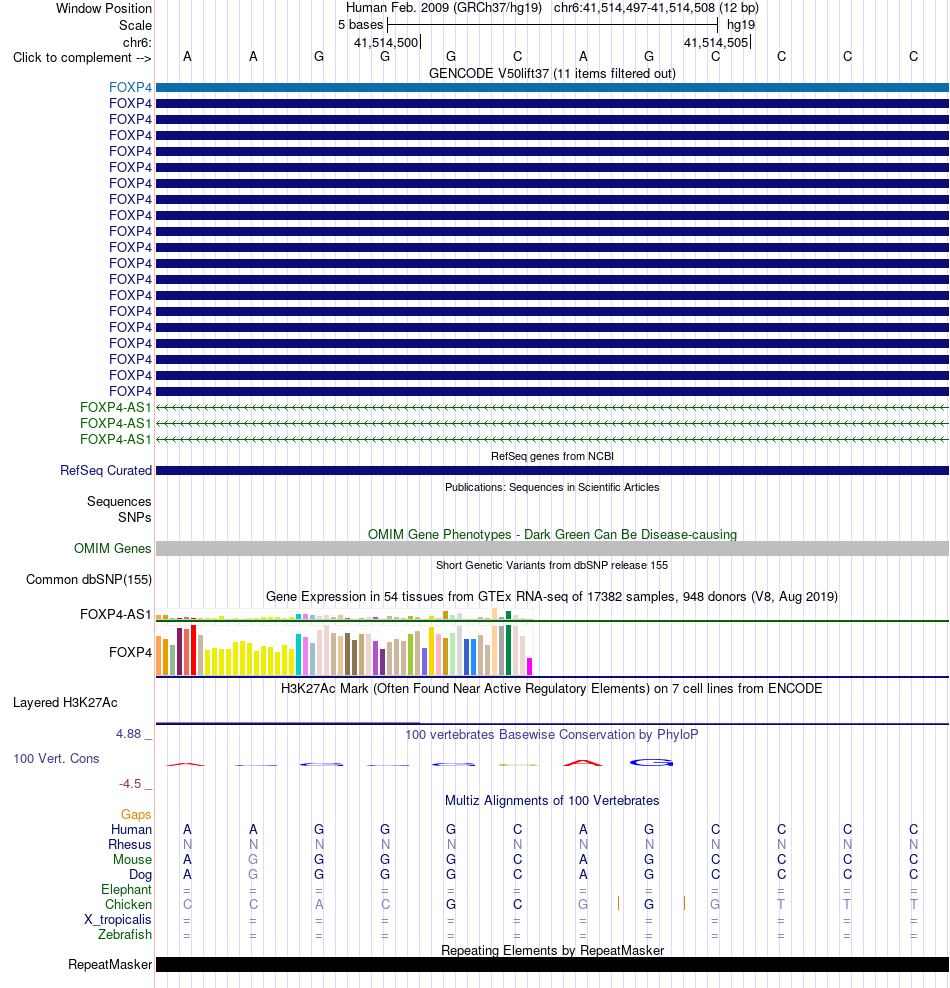Click the 'Window Position' label
Image resolution: width=950 pixels, height=988 pixels.
point(104,9)
